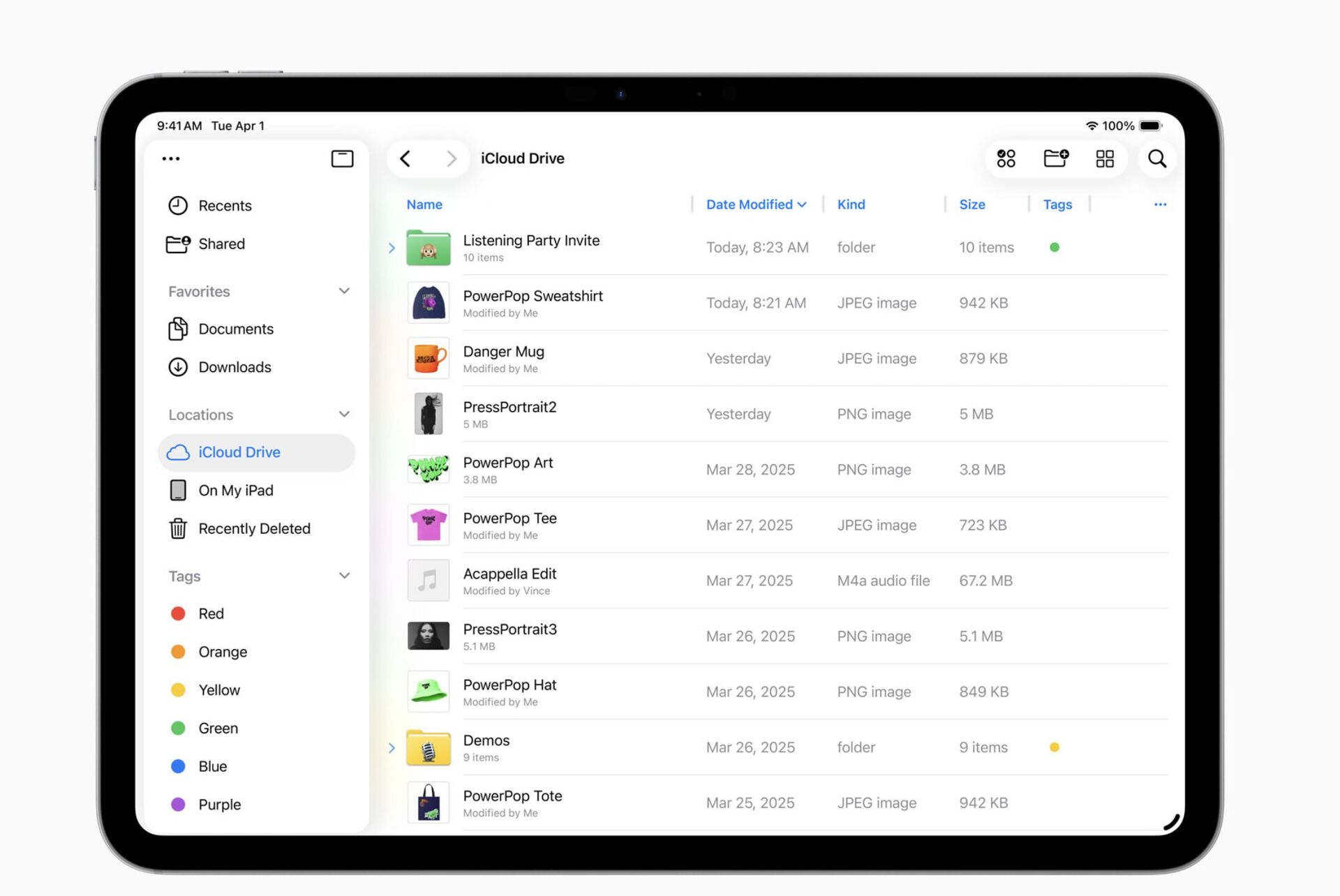Open Danger Mug thumbnail
The image size is (1340, 896).
(428, 359)
